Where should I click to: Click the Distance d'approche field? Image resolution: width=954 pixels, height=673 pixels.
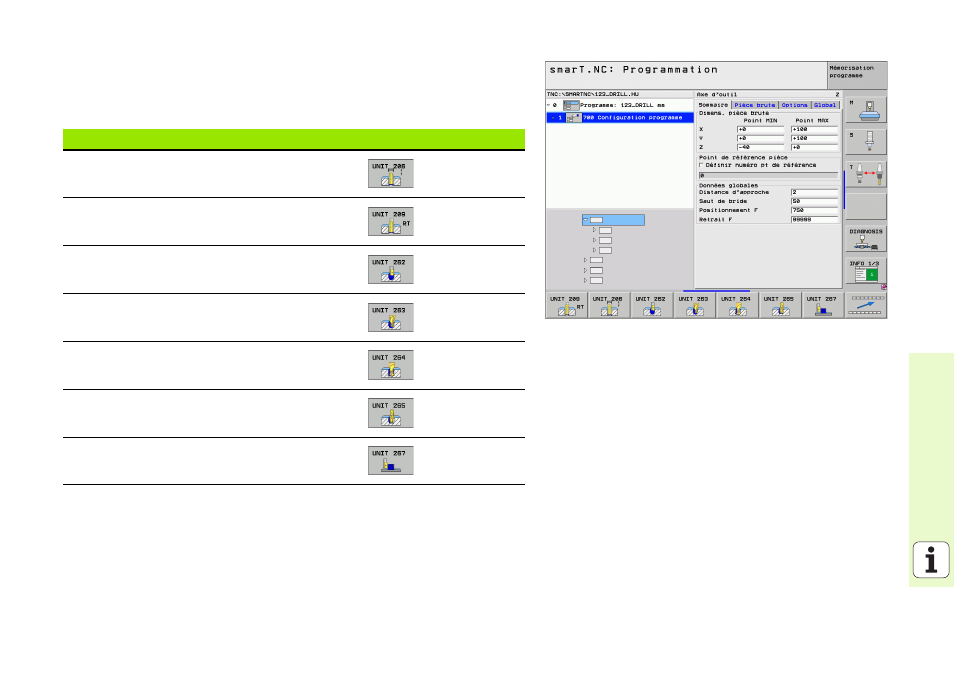click(x=814, y=192)
